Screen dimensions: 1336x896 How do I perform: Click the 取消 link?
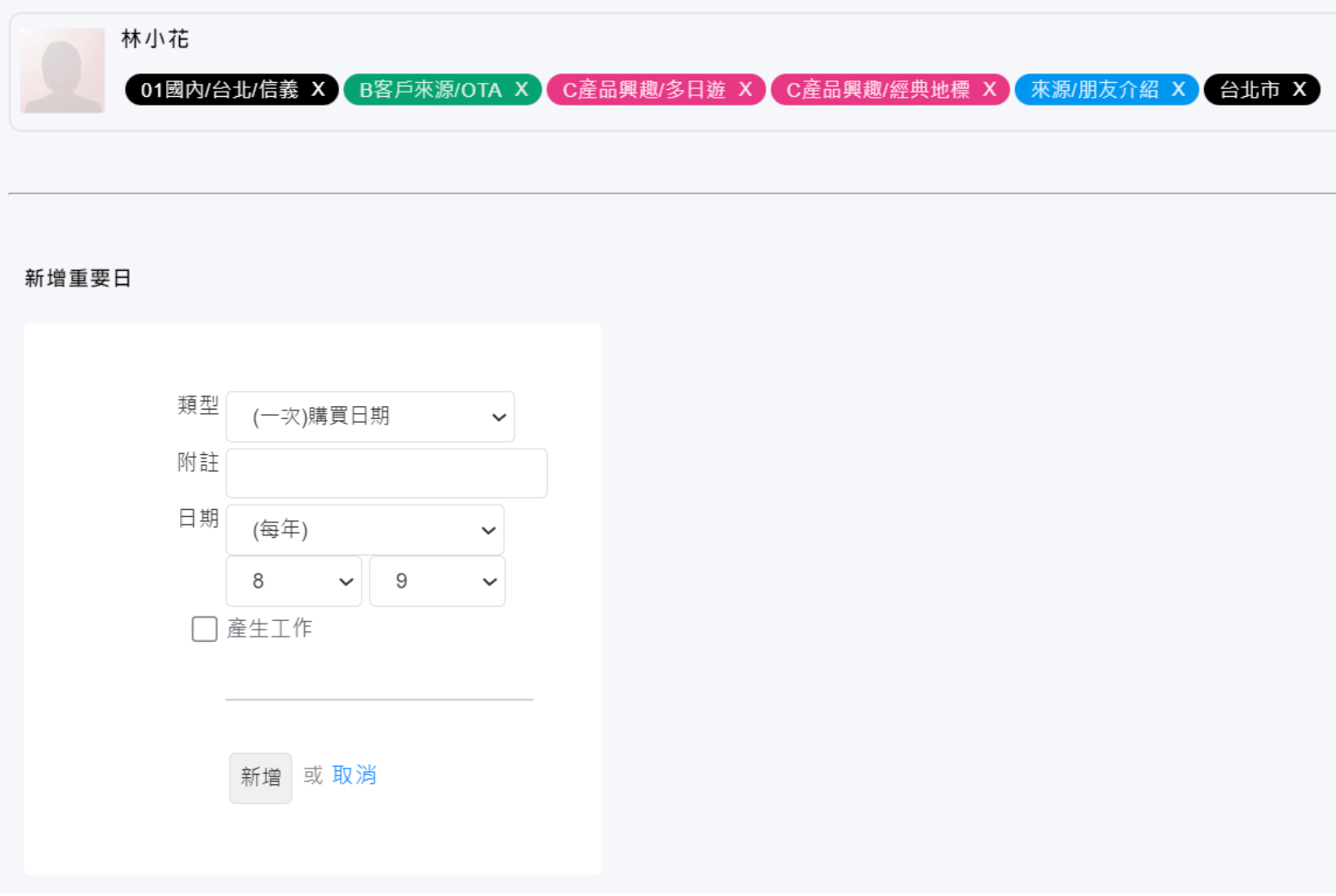pyautogui.click(x=354, y=775)
